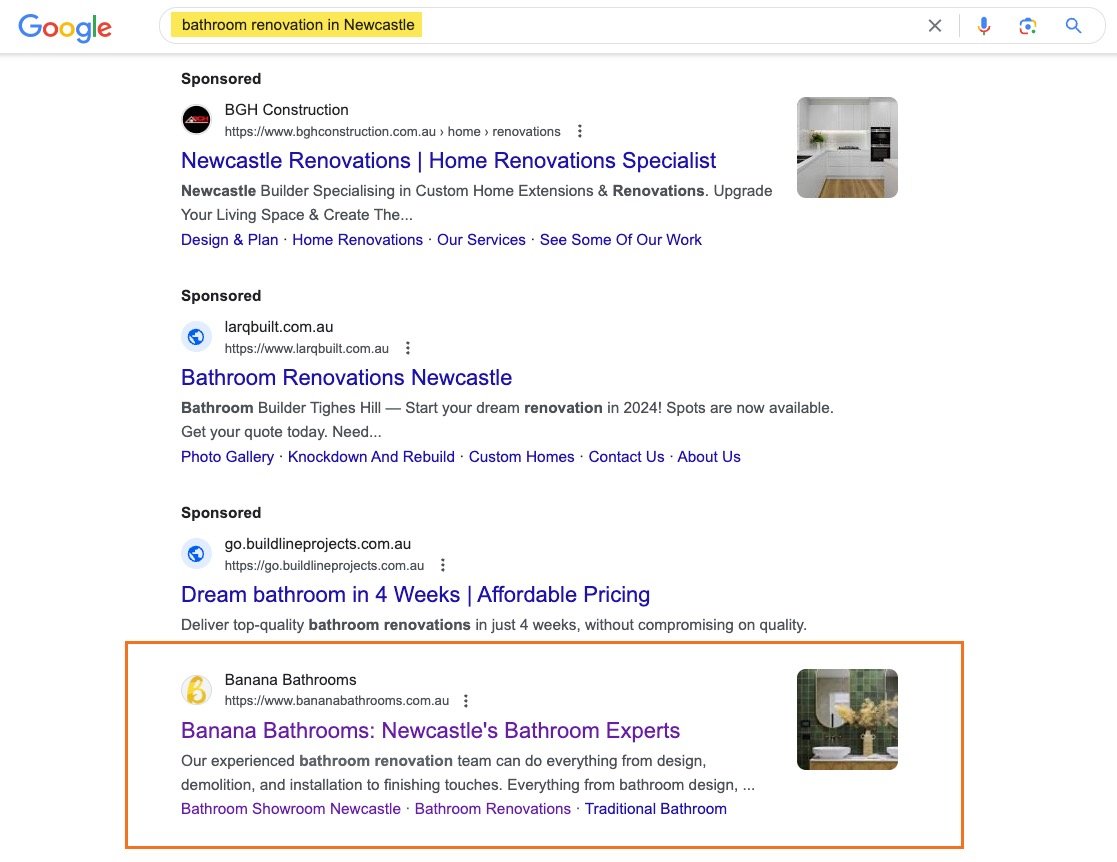The width and height of the screenshot is (1117, 862).
Task: Click the go.buildlineprojects.com.au site name
Action: (x=318, y=544)
